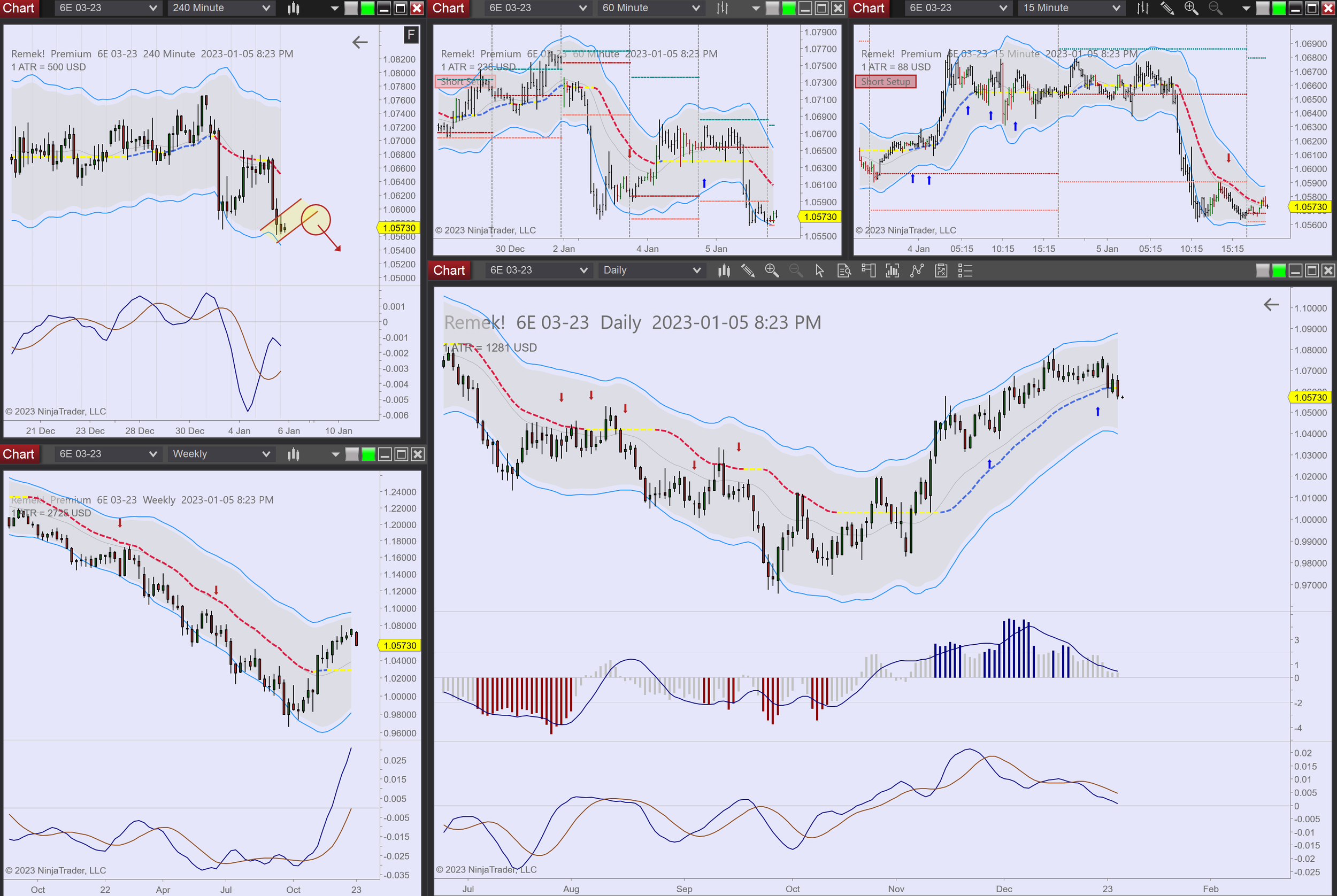This screenshot has width=1337, height=896.
Task: Click Chart tab of the Weekly window
Action: click(x=19, y=454)
